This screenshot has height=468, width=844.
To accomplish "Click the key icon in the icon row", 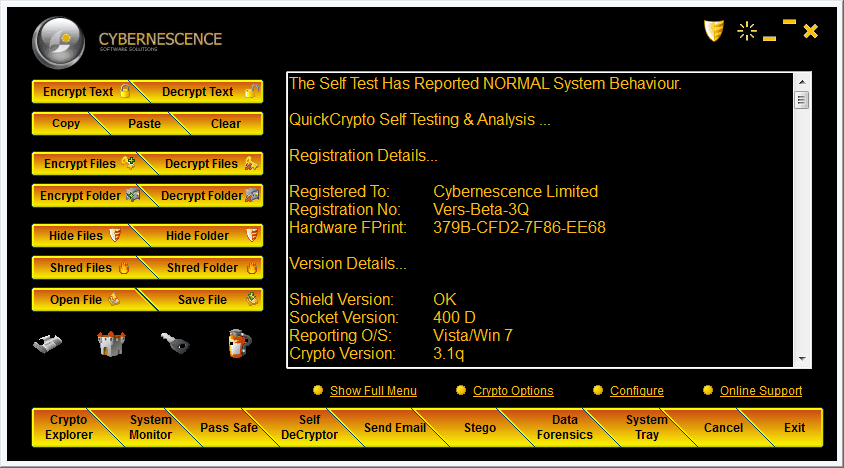I will 175,343.
